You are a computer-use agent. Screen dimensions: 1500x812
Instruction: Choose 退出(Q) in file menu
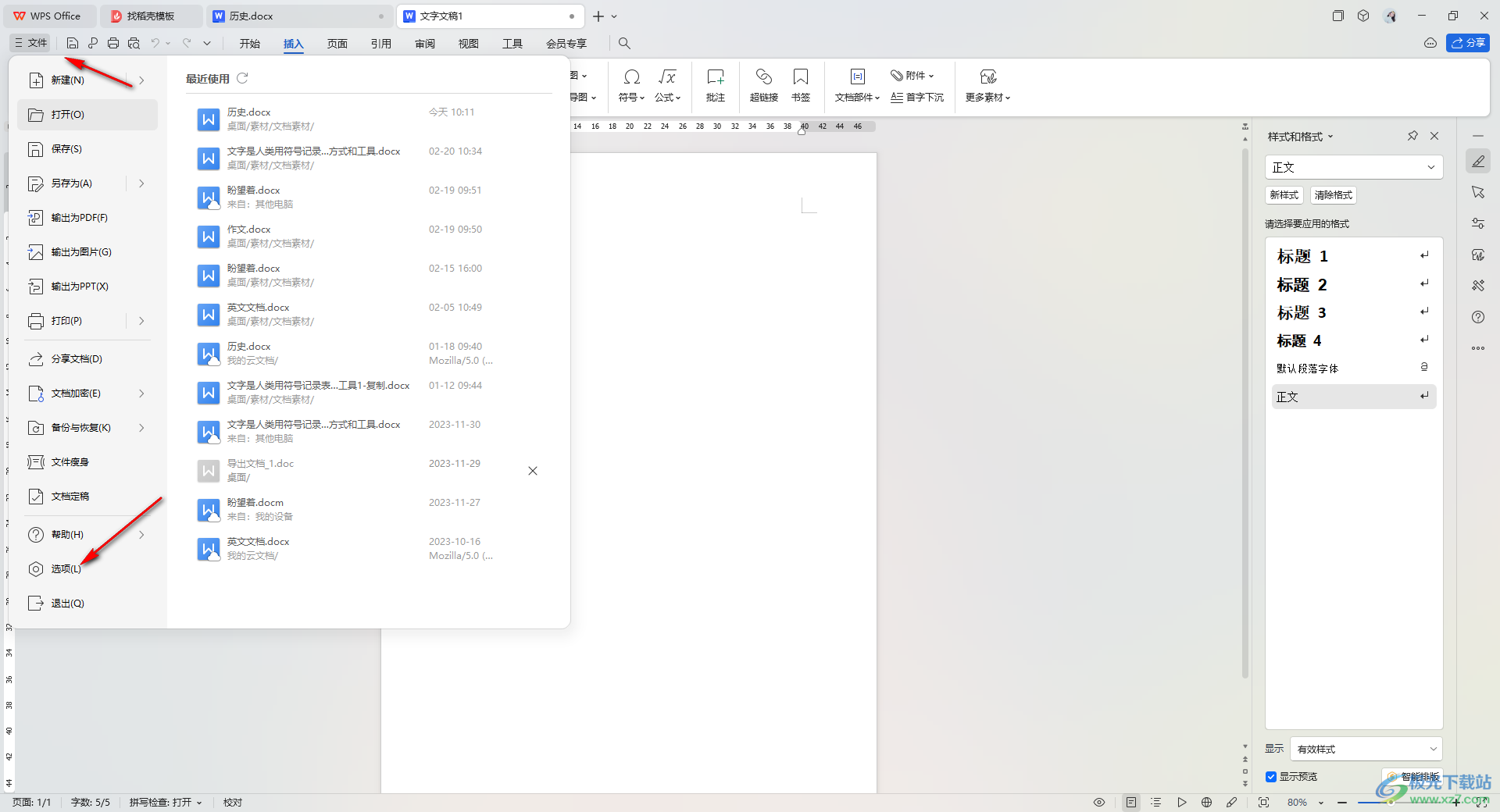[x=87, y=604]
